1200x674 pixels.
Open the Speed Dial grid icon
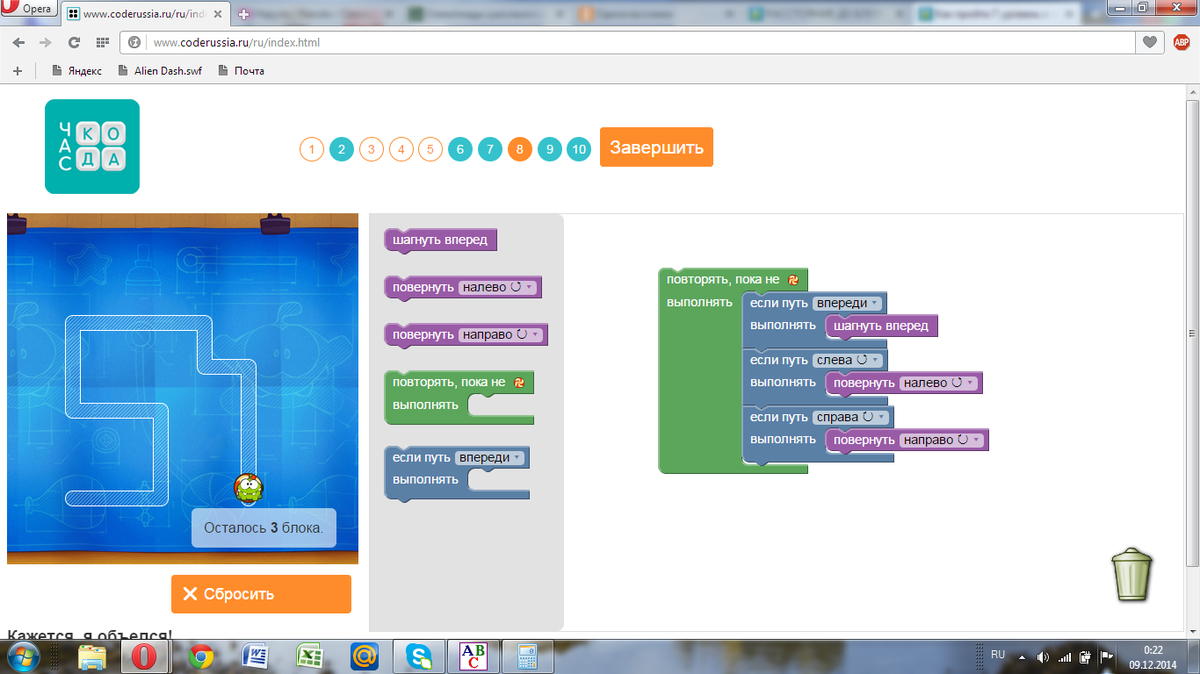tap(102, 43)
